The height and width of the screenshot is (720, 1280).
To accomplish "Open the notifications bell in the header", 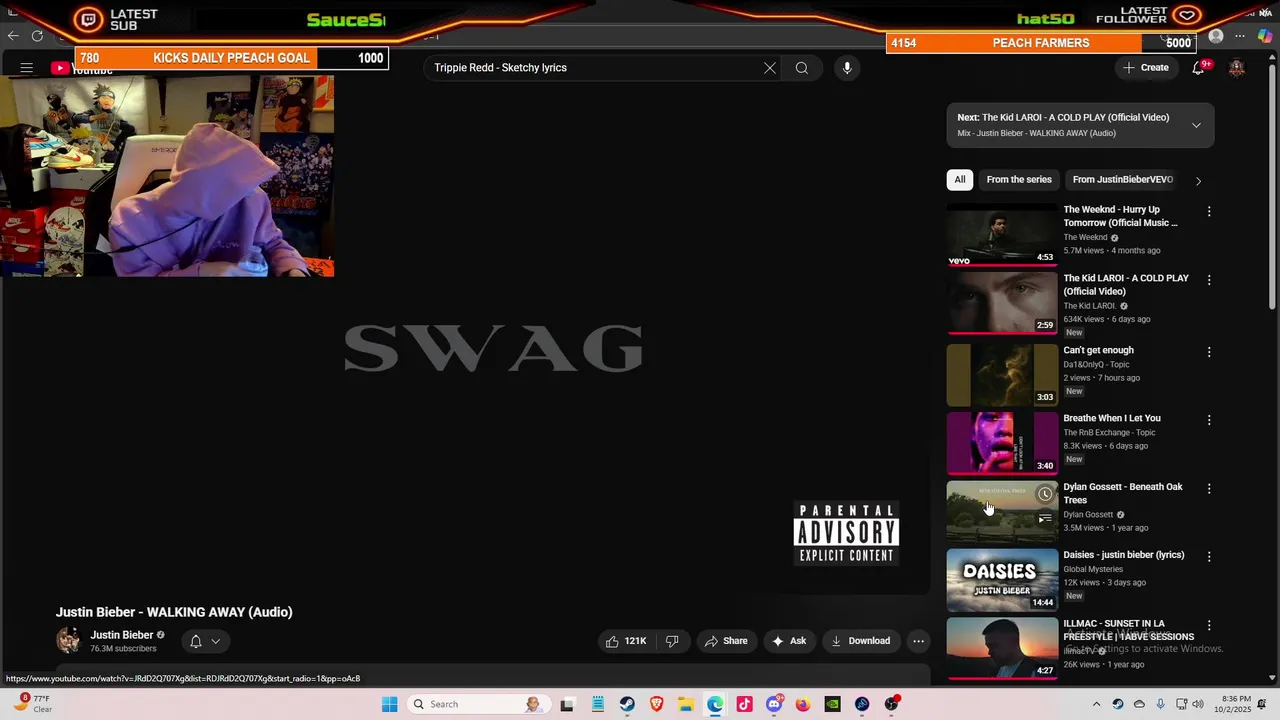I will (x=1198, y=68).
